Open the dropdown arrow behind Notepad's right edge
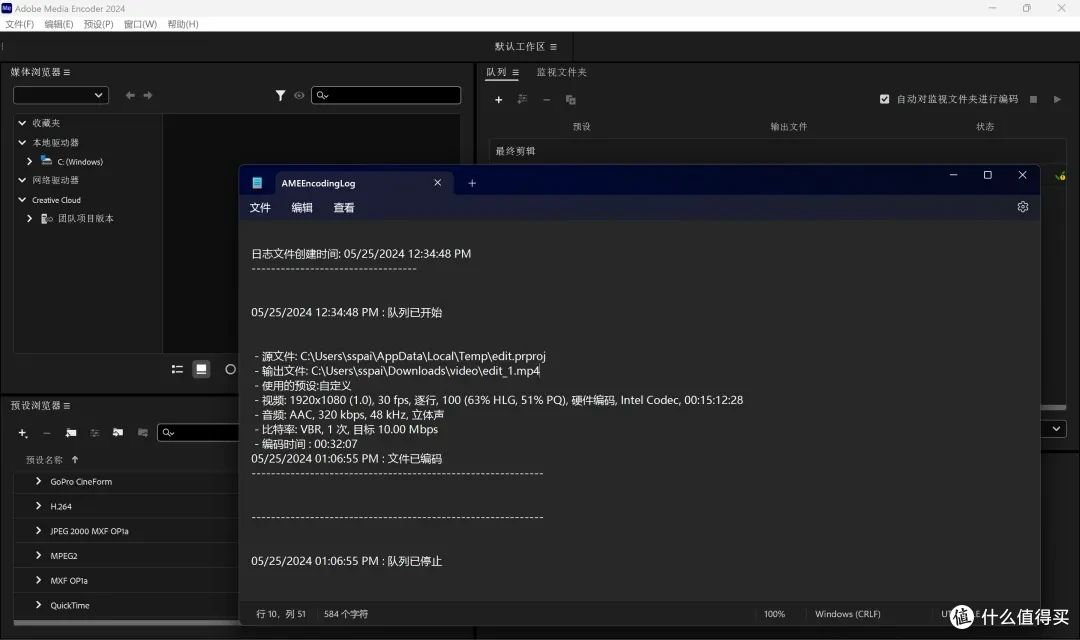 1056,429
